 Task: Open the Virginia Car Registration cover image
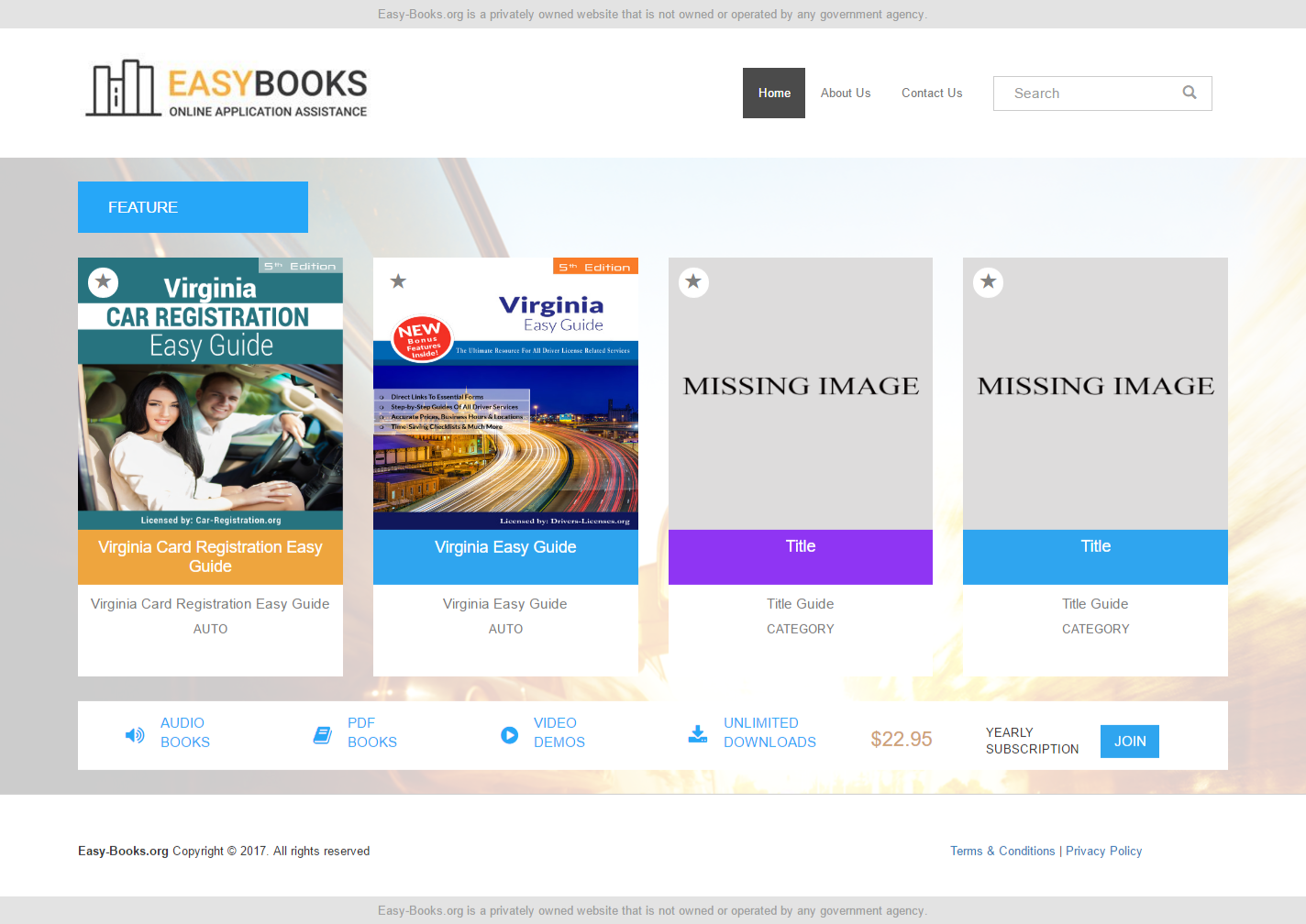(x=210, y=394)
